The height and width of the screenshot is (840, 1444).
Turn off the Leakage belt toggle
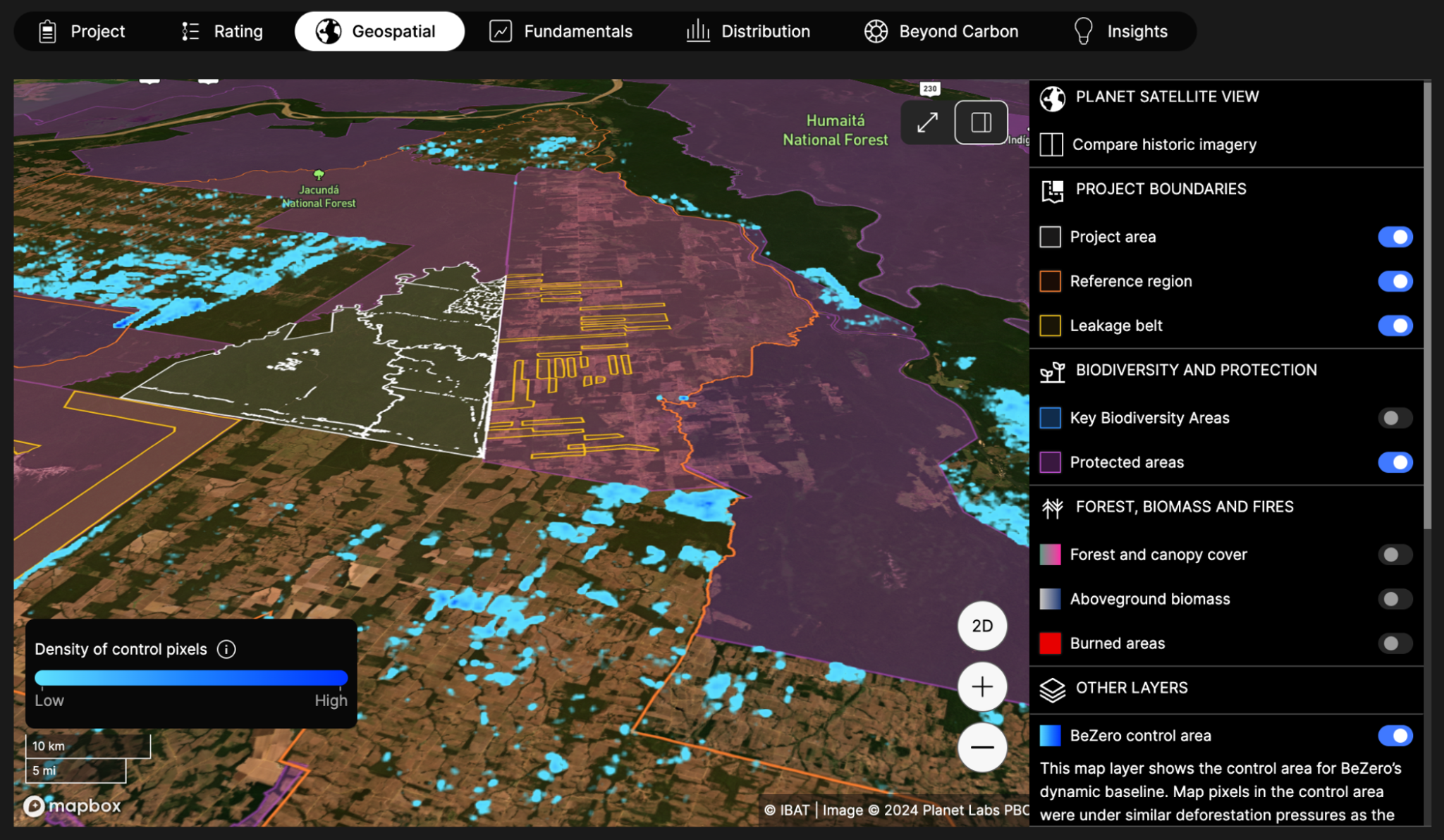pyautogui.click(x=1395, y=326)
